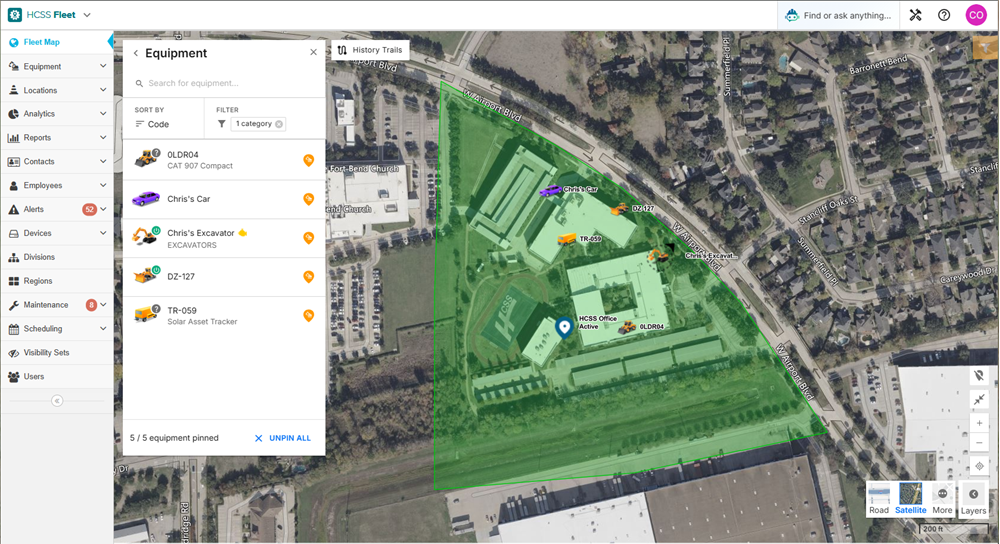The image size is (1000, 544).
Task: Open the HCSS Fleet app switcher dropdown
Action: 87,15
